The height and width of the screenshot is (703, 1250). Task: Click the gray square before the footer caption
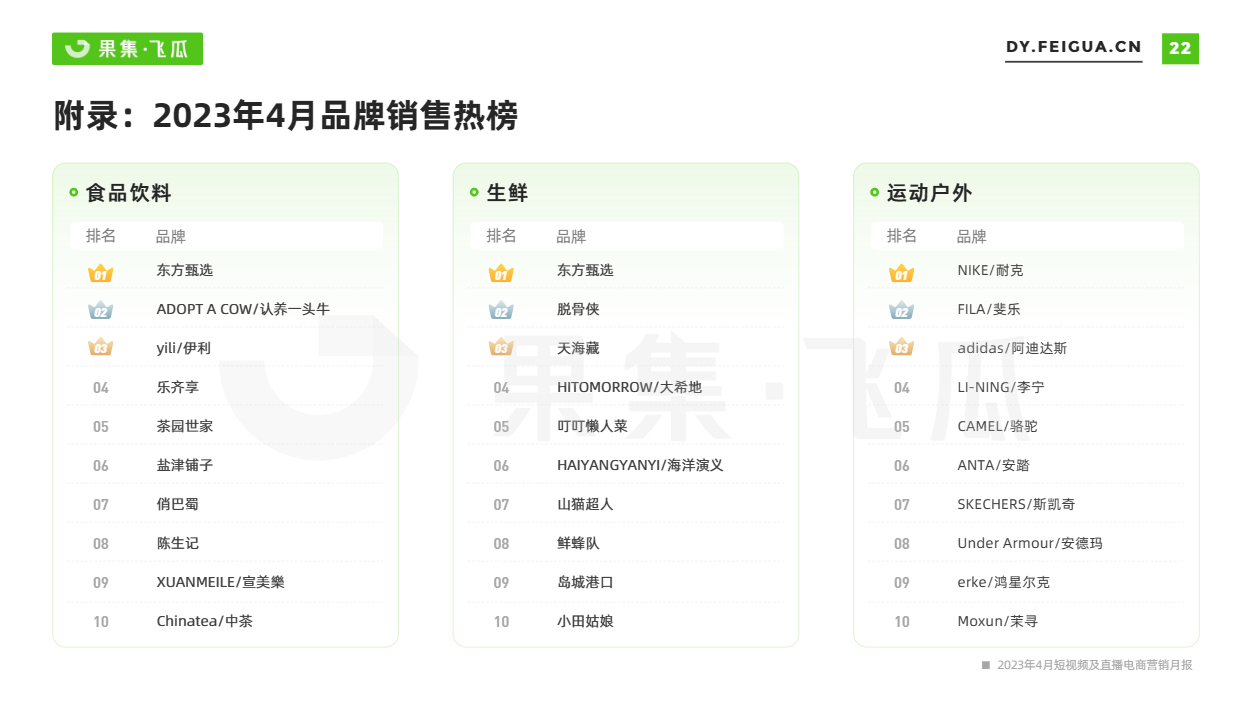point(986,665)
